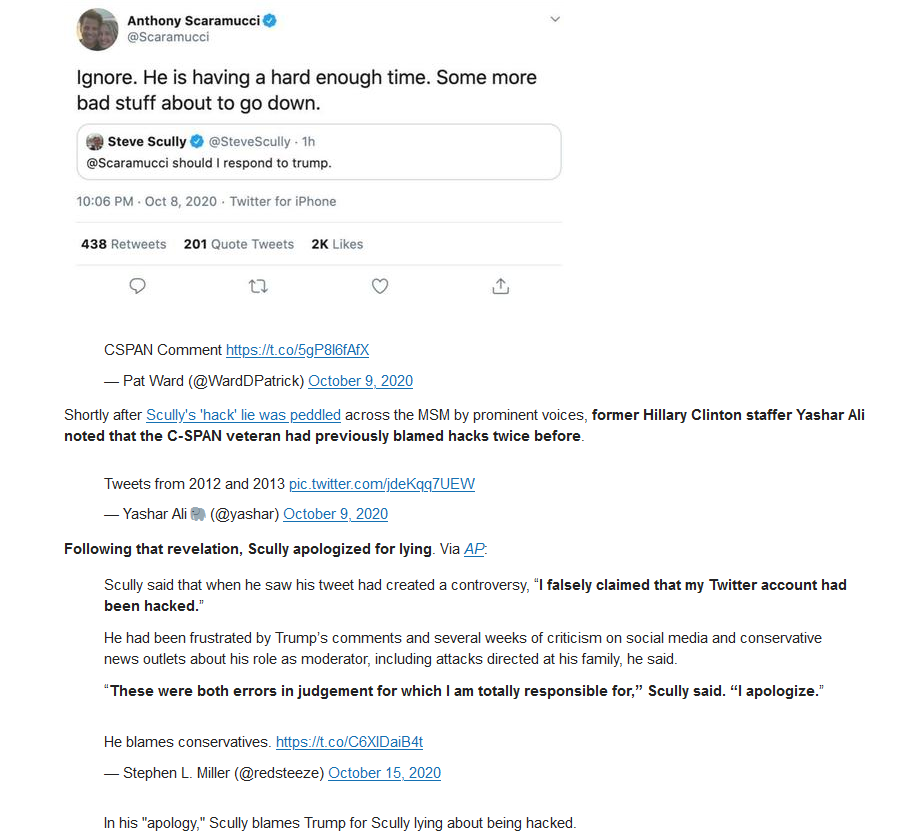View the 2K Likes list
Image resolution: width=911 pixels, height=839 pixels.
[x=337, y=244]
